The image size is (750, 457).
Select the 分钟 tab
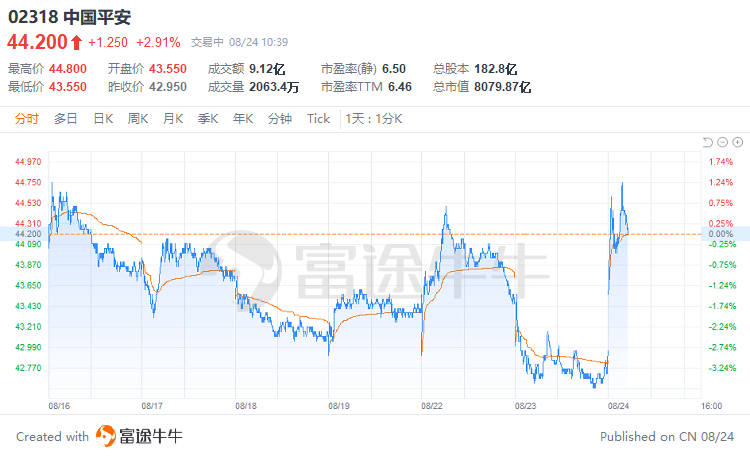click(279, 119)
